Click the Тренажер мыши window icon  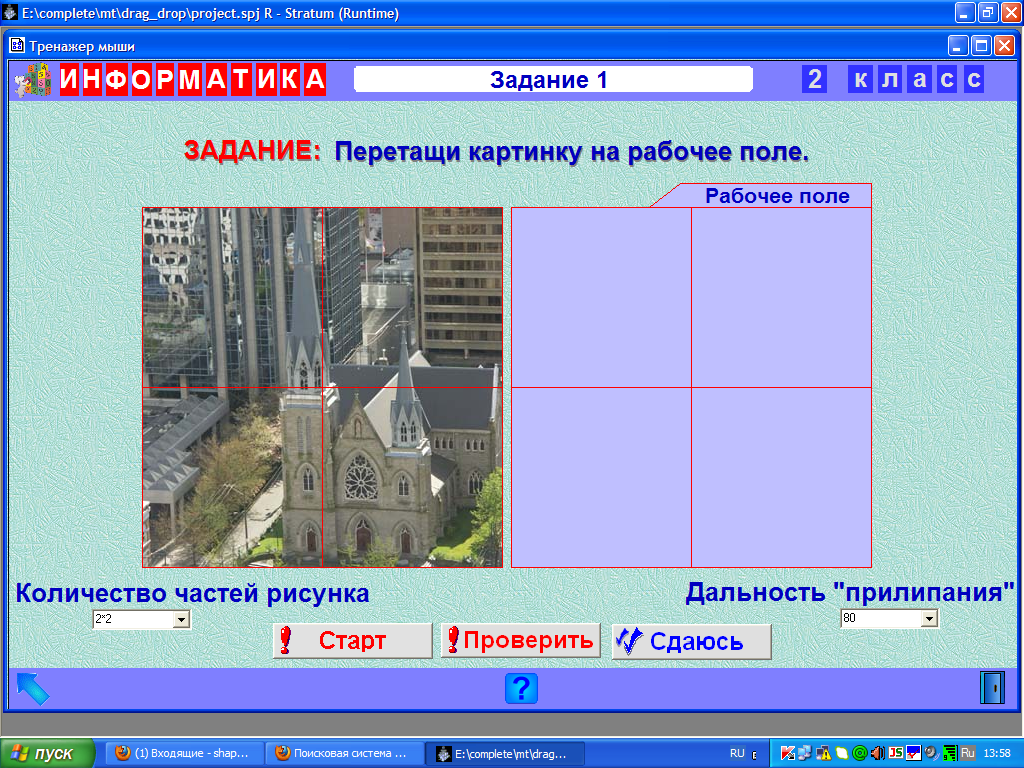[x=17, y=46]
